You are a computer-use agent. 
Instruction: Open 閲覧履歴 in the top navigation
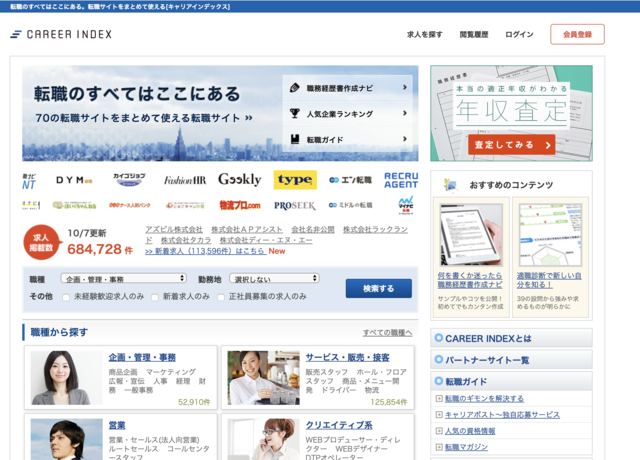coord(474,35)
